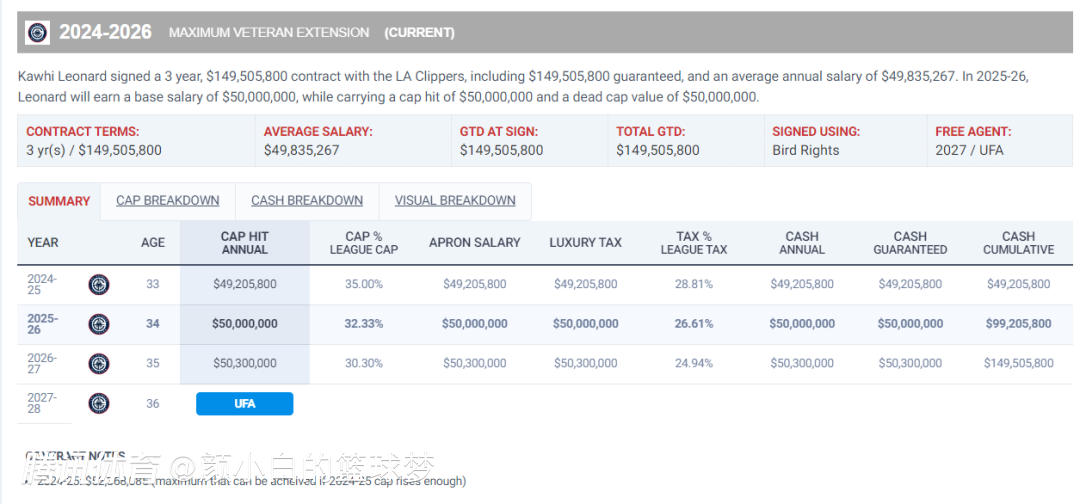Click the Clippers logo in contract header
The width and height of the screenshot is (1080, 504).
(37, 32)
